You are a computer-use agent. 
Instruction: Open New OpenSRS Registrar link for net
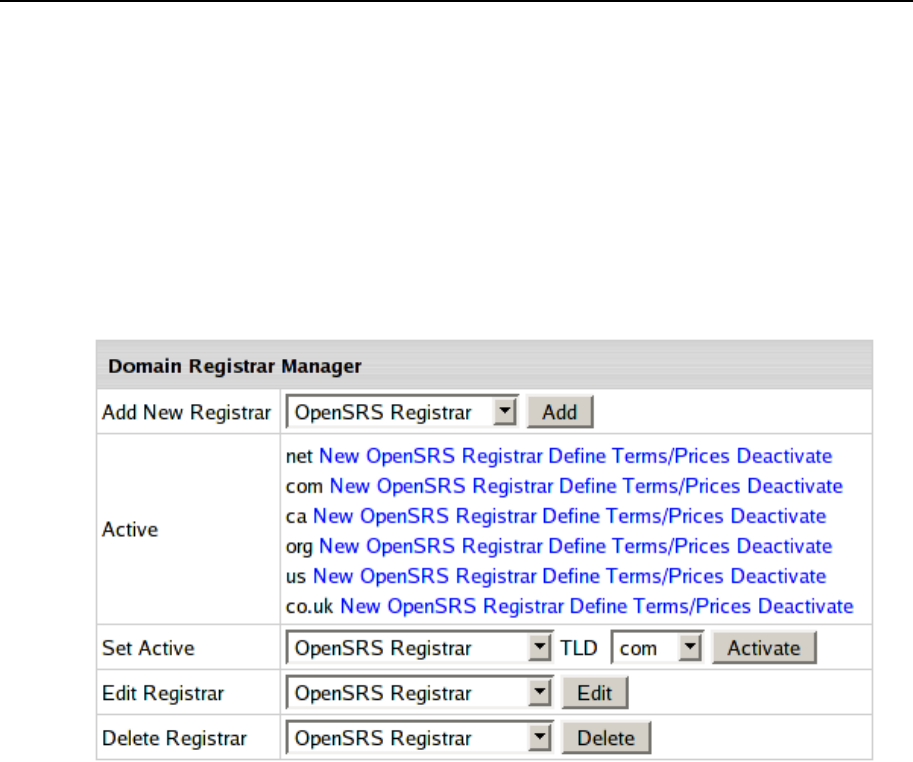click(x=431, y=456)
